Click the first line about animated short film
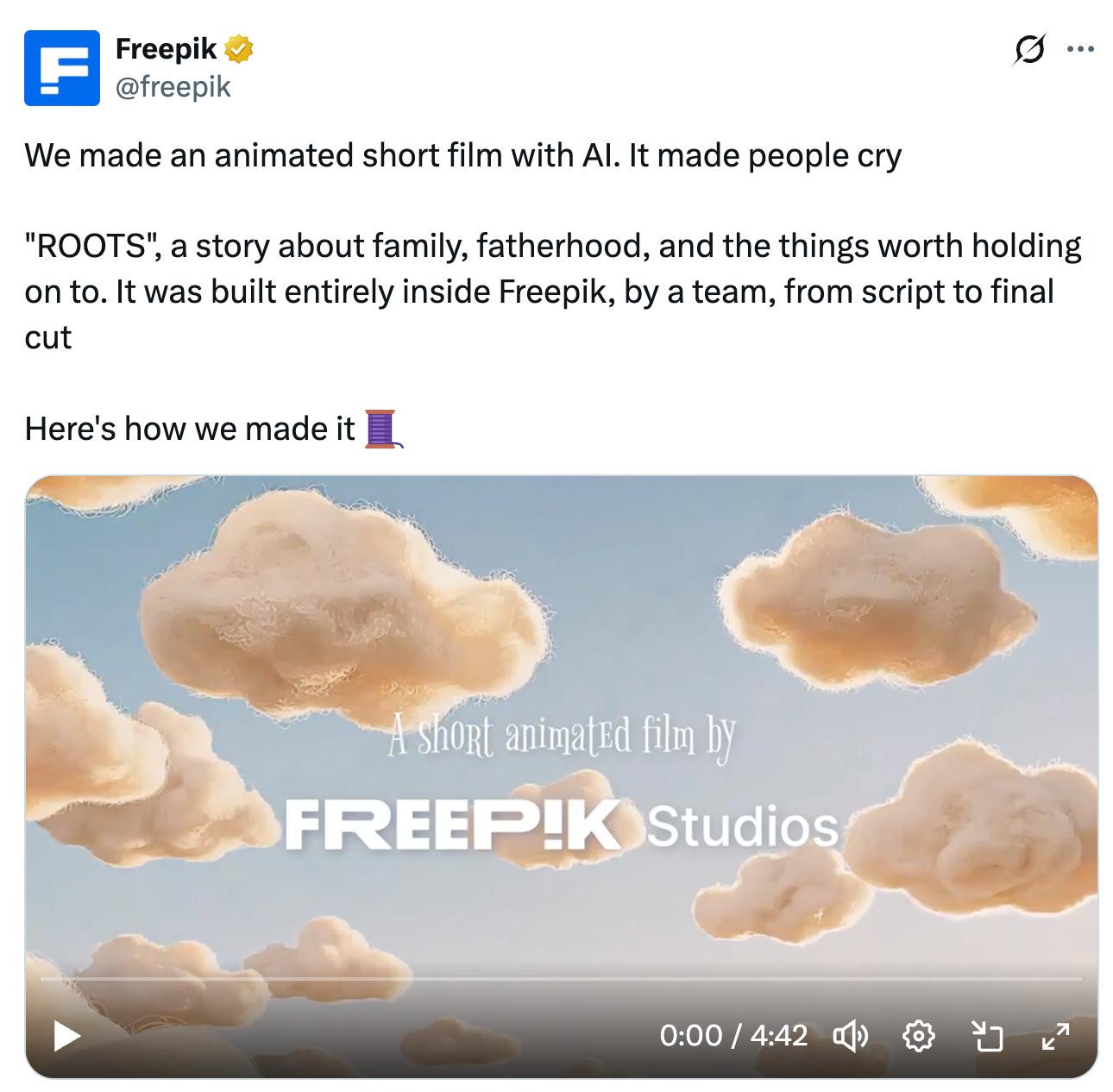The image size is (1113, 1092). click(463, 156)
